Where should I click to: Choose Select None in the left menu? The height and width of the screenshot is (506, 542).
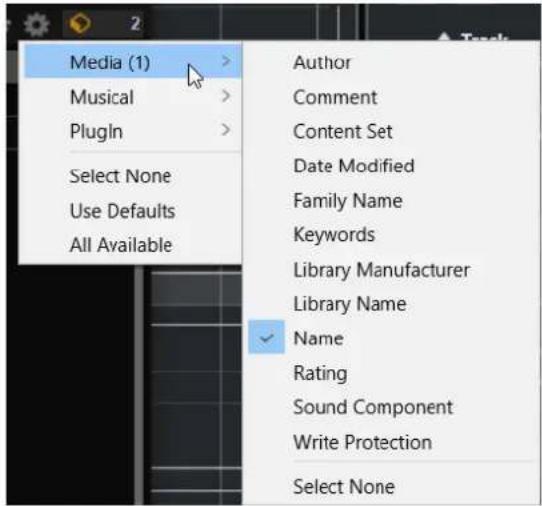120,176
